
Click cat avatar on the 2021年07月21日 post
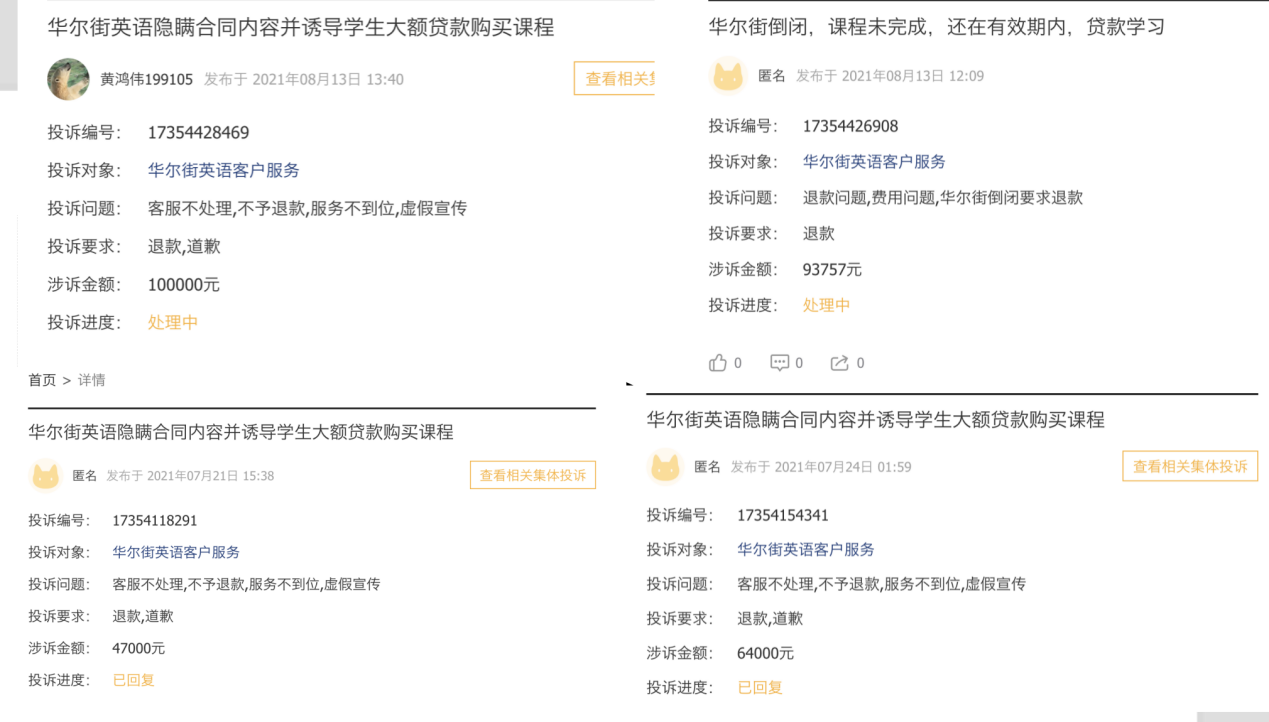(46, 476)
